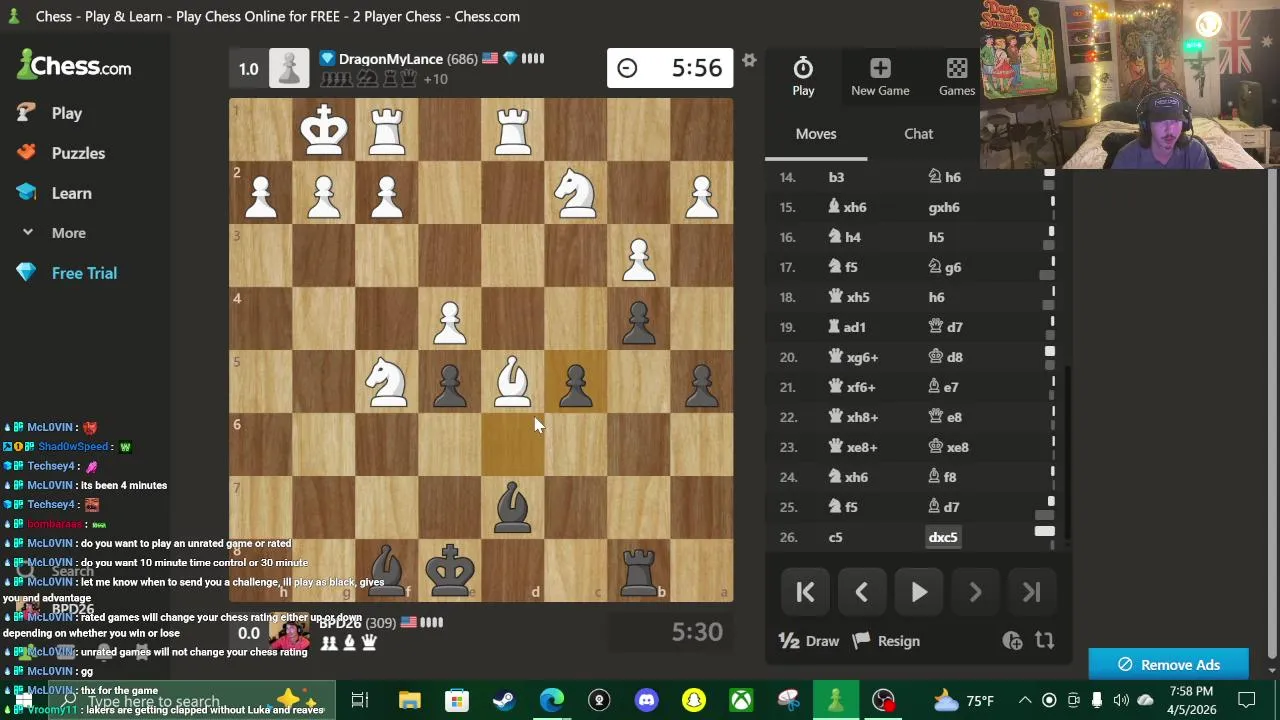Select black move gxh6 on row 15
Viewport: 1280px width, 720px height.
(x=944, y=207)
